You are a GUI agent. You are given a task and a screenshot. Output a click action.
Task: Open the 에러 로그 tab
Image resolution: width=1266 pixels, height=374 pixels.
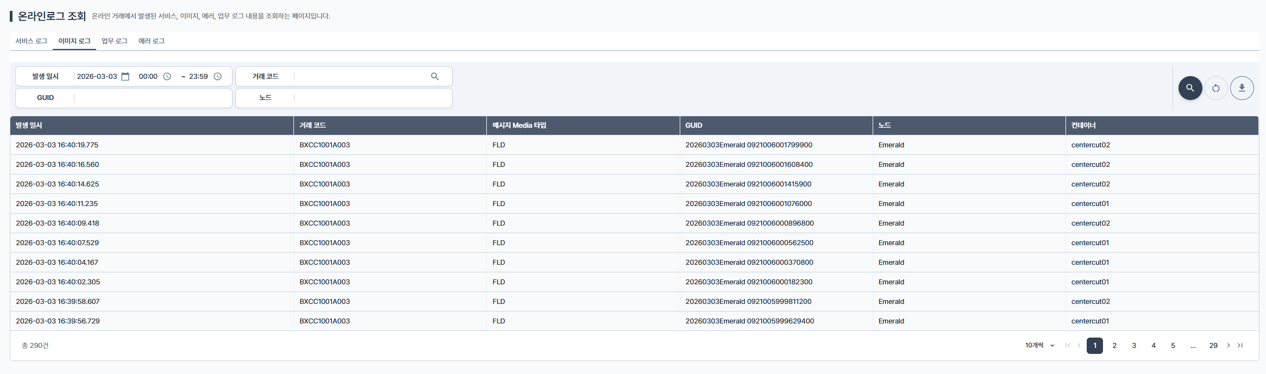(x=151, y=41)
